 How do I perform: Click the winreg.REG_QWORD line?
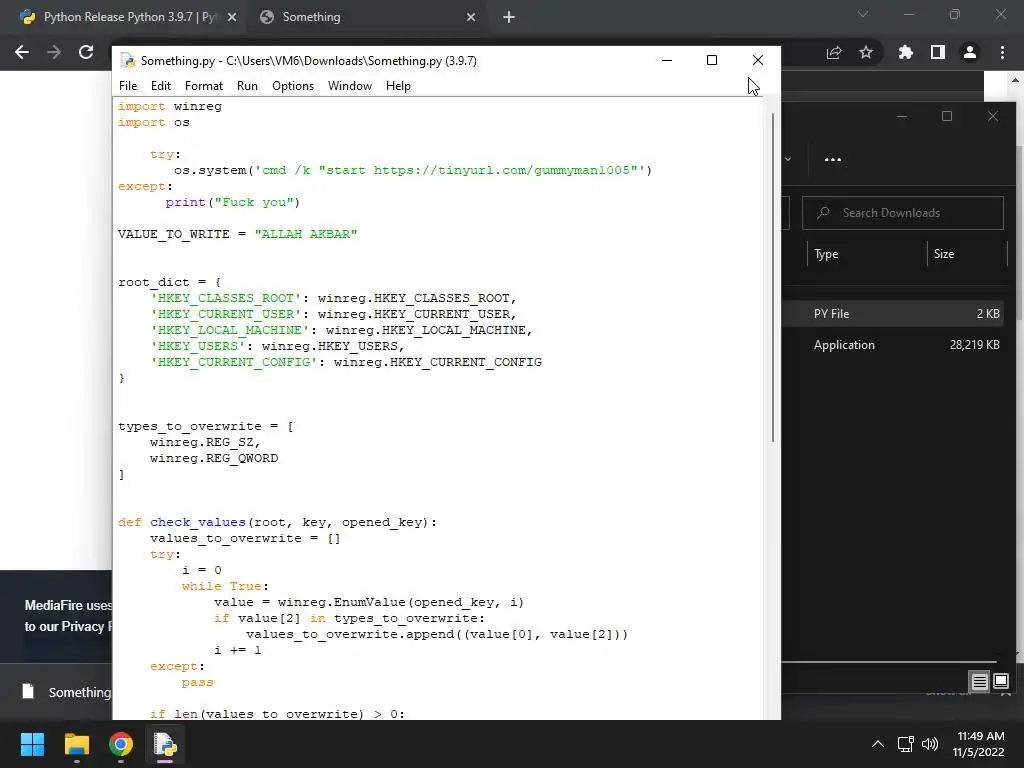pos(214,458)
